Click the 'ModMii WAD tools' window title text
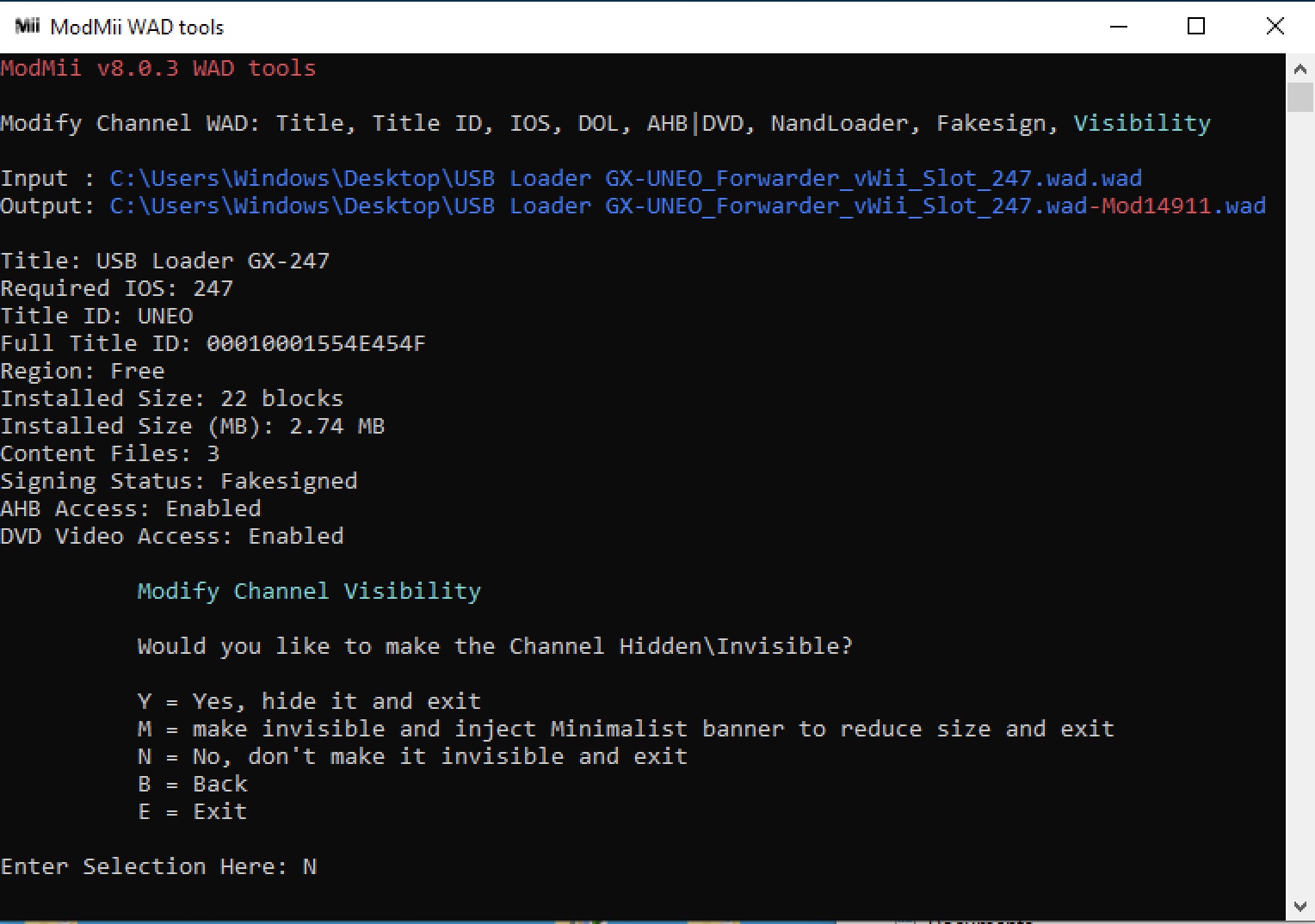 coord(137,27)
